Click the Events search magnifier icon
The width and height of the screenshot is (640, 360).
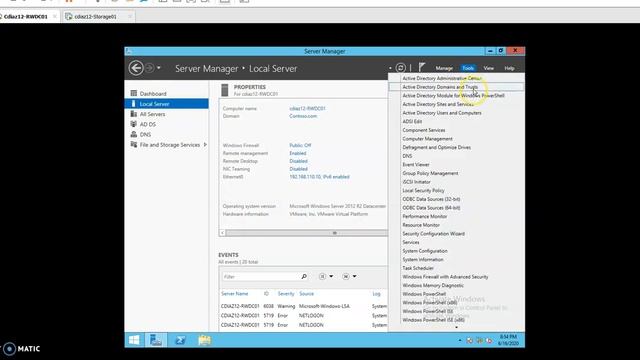304,276
